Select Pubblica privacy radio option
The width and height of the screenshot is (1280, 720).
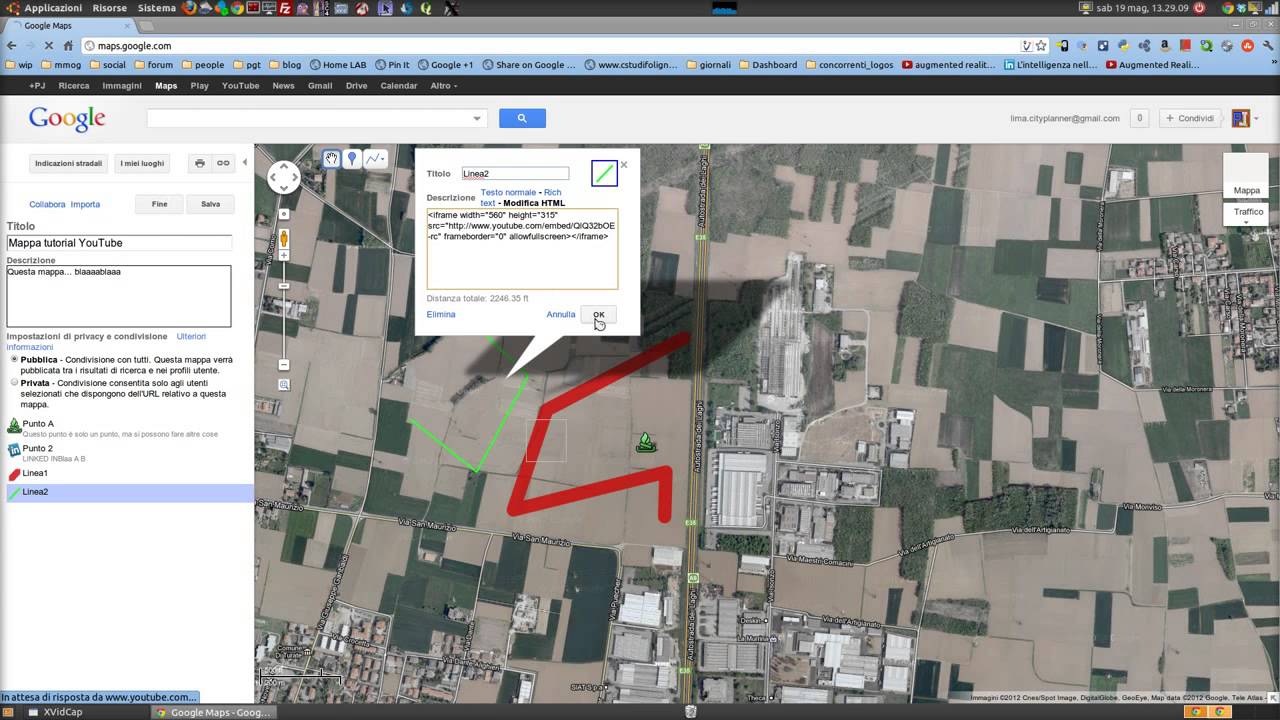coord(14,360)
